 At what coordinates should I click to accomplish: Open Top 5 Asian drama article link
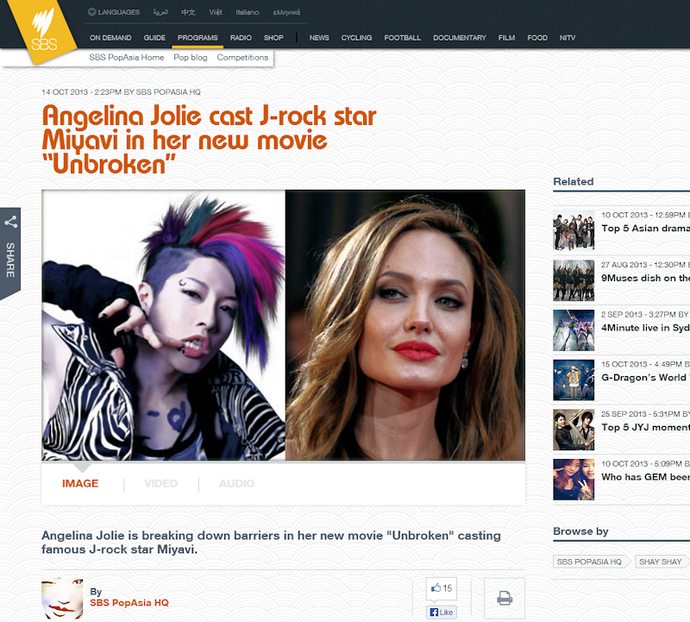645,228
